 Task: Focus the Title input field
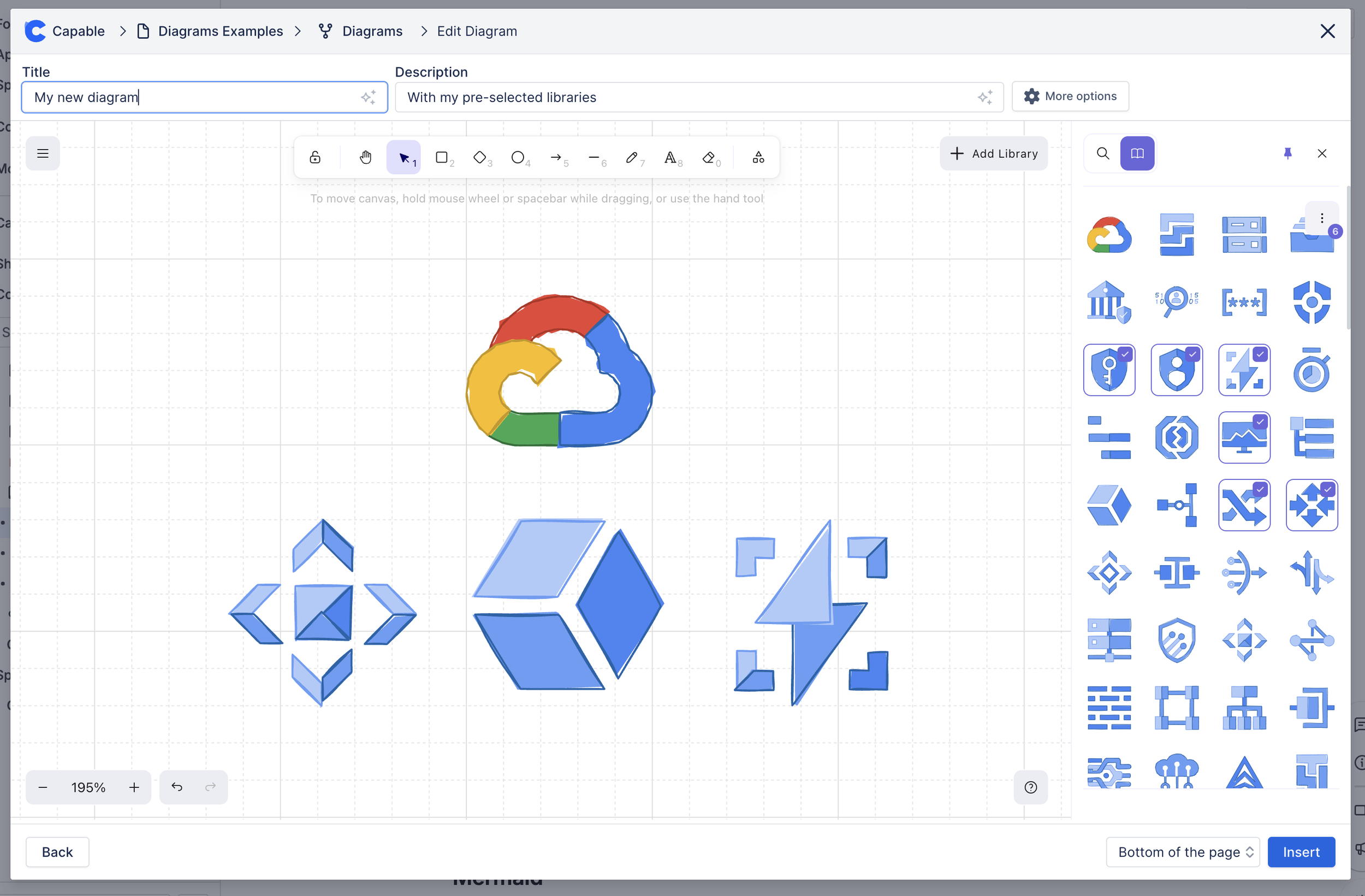(204, 97)
